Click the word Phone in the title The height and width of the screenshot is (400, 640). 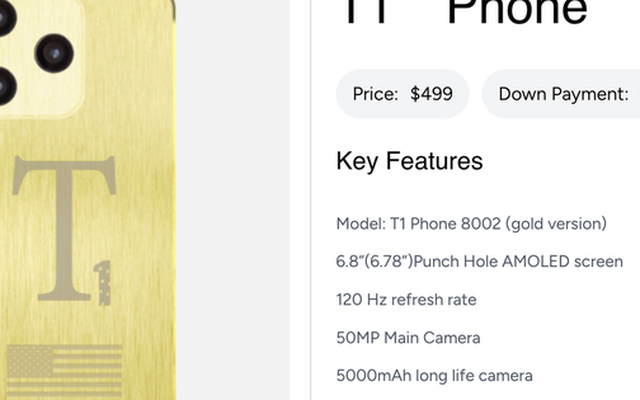[x=517, y=12]
